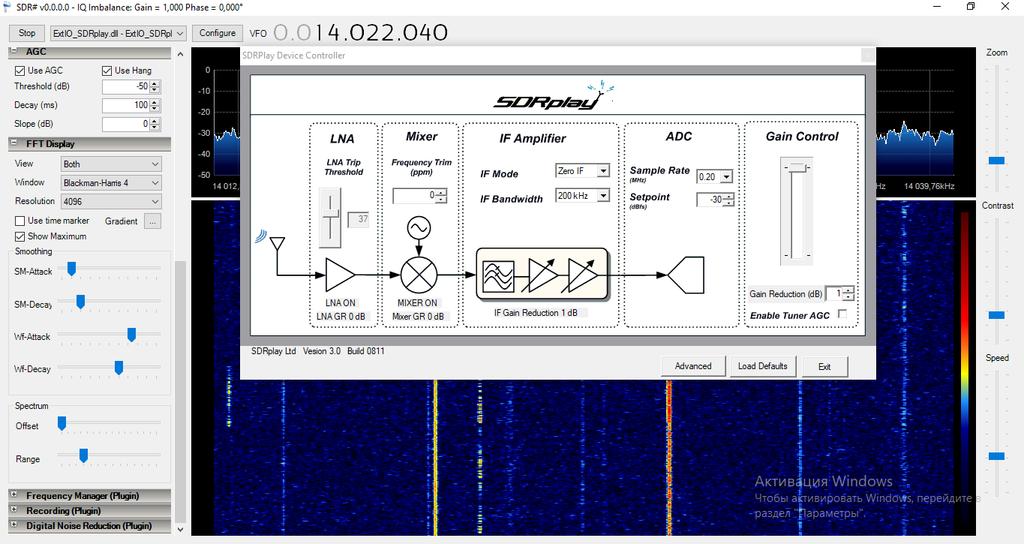Screen dimensions: 1024x544
Task: Click the Zoom slider handle
Action: (x=997, y=160)
